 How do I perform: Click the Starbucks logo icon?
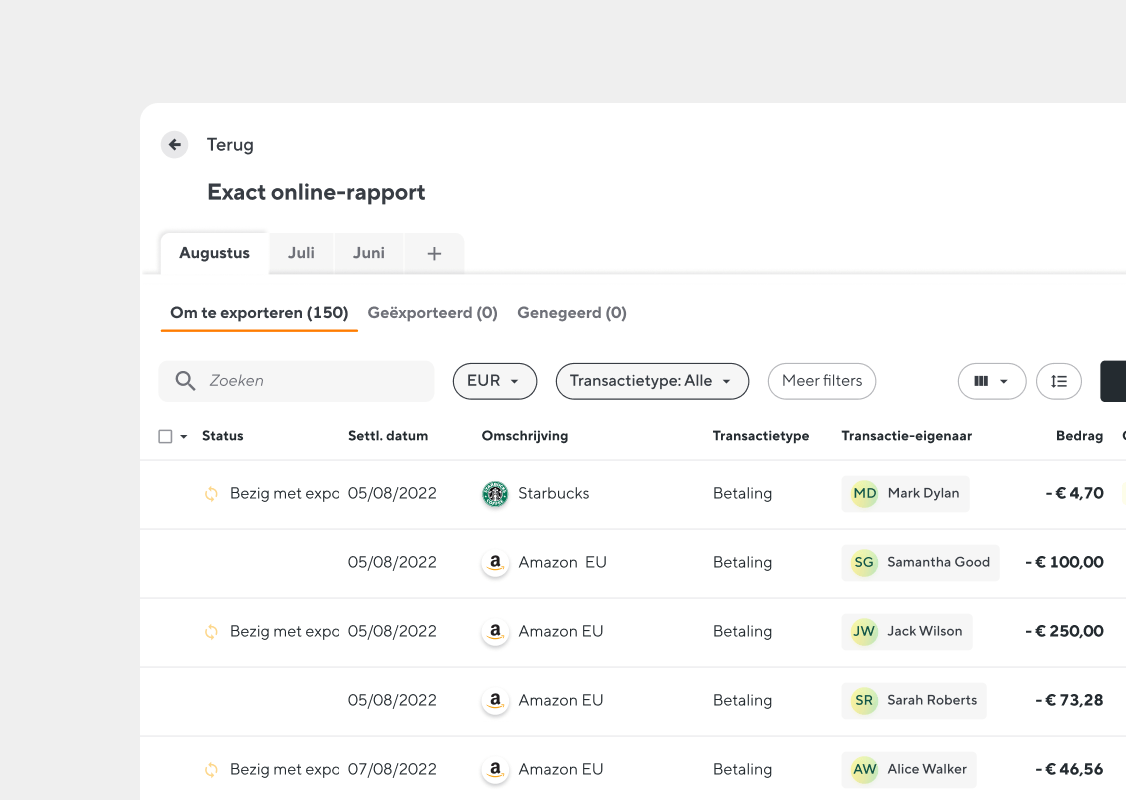point(495,494)
